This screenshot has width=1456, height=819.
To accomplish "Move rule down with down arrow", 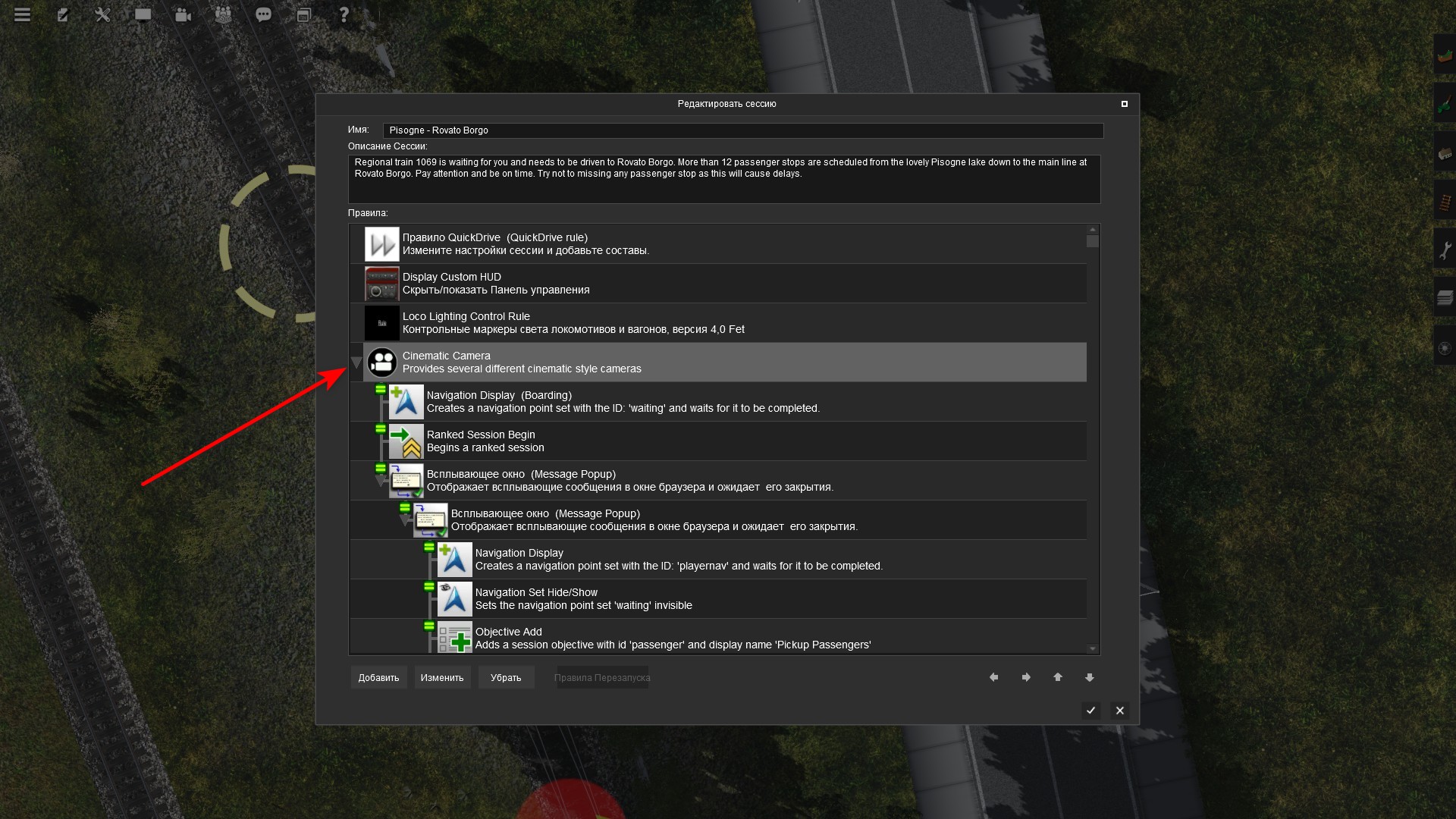I will click(x=1090, y=677).
